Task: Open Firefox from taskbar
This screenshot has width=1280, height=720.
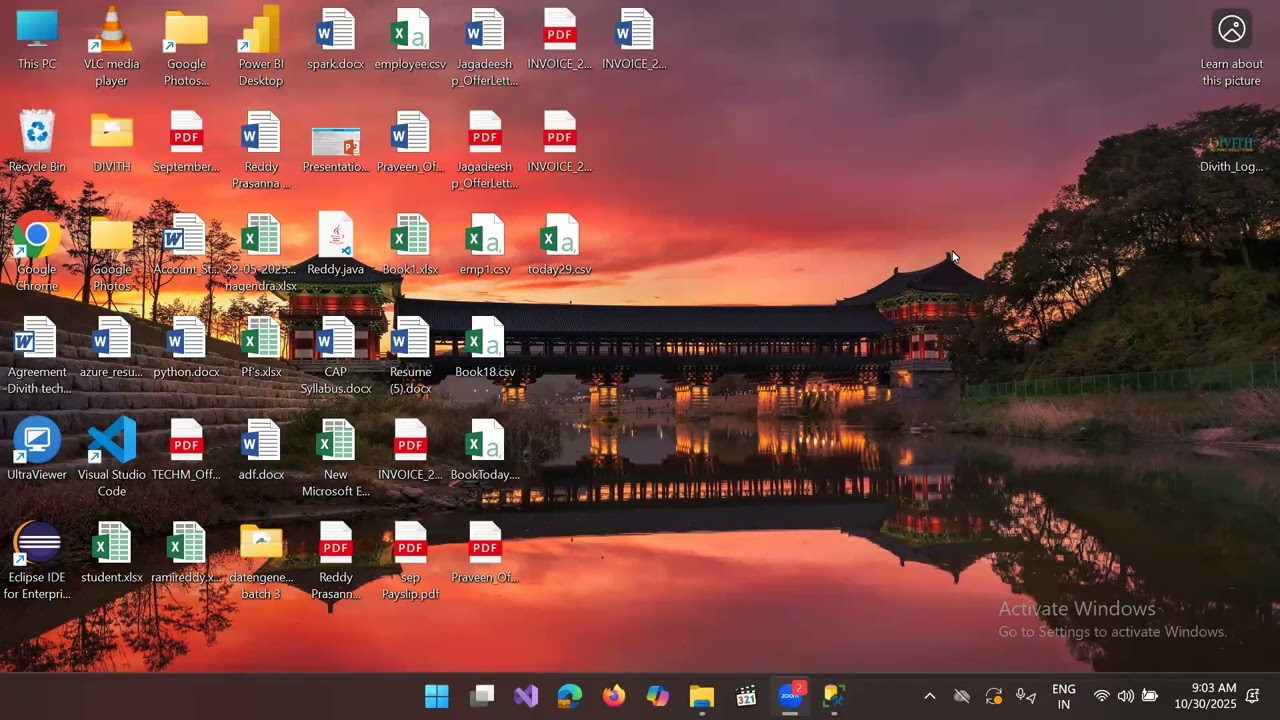Action: [614, 697]
